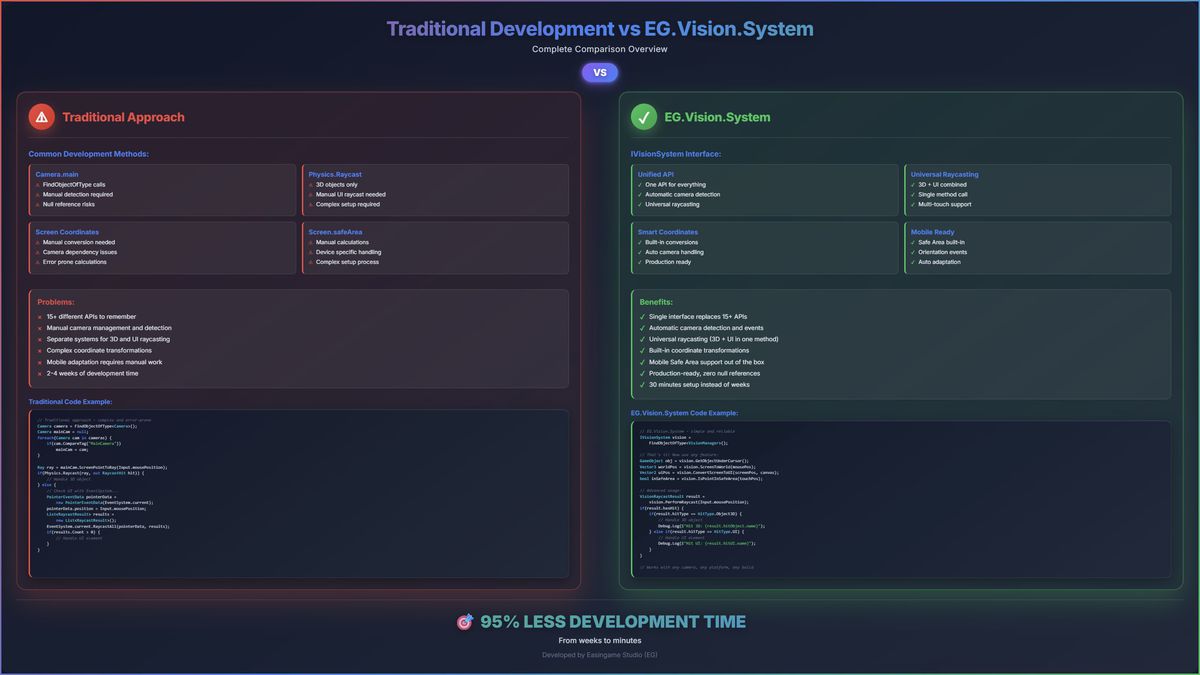Click checkmark beside 30 minutes setup instead of weeks
The height and width of the screenshot is (675, 1200).
643,385
